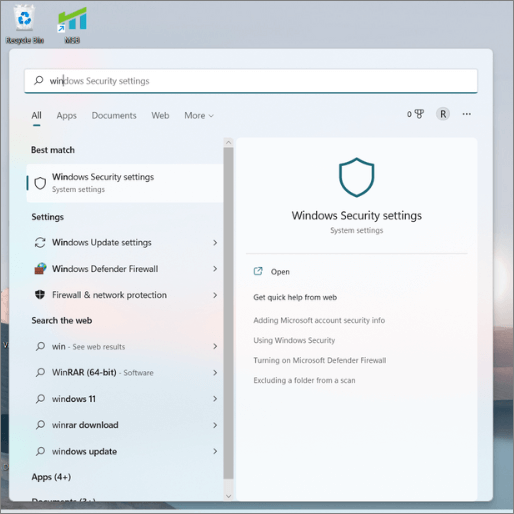Select 'winrar download' web suggestion text
The width and height of the screenshot is (514, 514).
[x=85, y=425]
